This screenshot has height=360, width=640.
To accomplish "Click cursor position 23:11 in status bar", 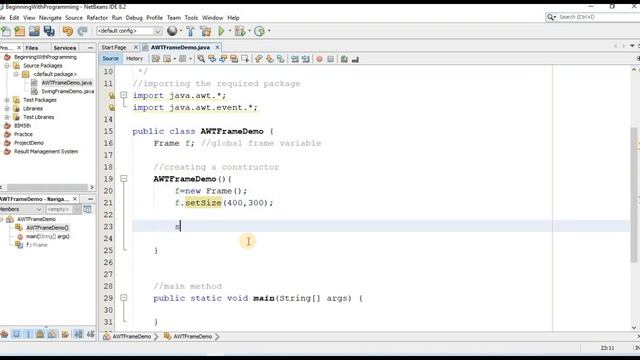I will pos(607,348).
